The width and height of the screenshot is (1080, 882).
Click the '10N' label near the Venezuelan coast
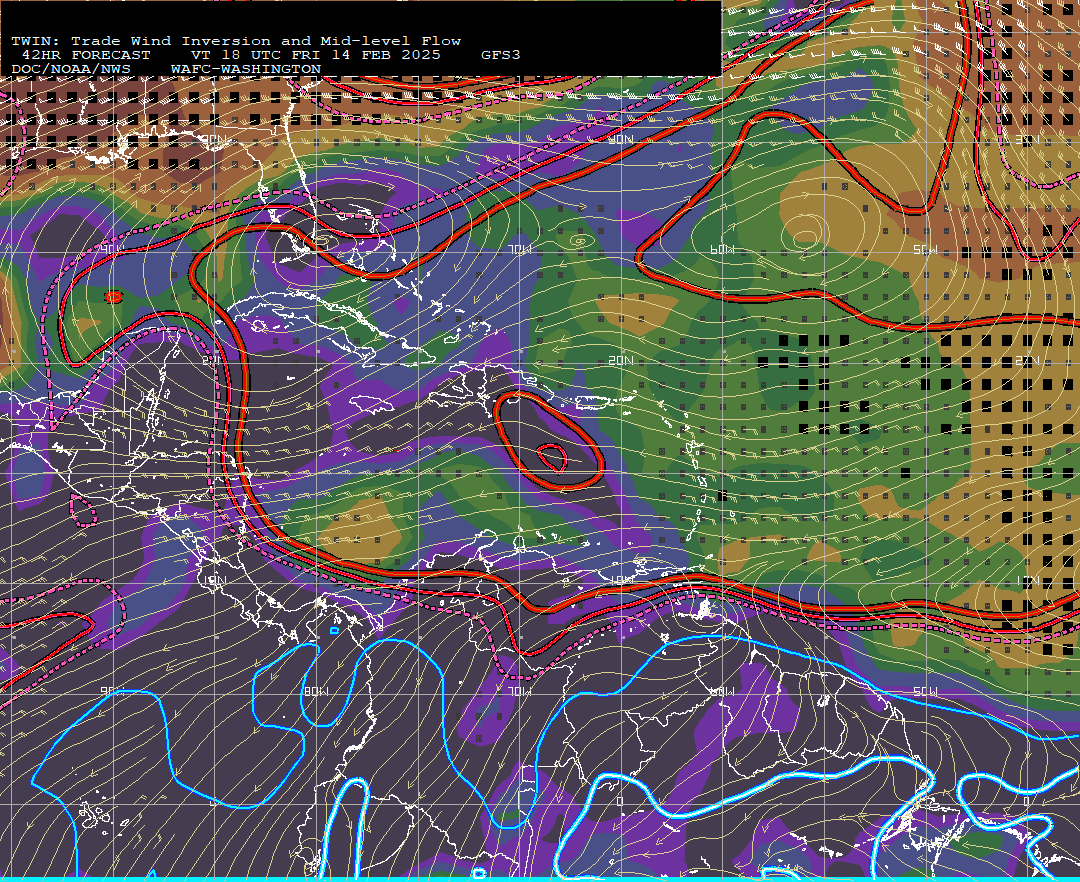pyautogui.click(x=621, y=580)
